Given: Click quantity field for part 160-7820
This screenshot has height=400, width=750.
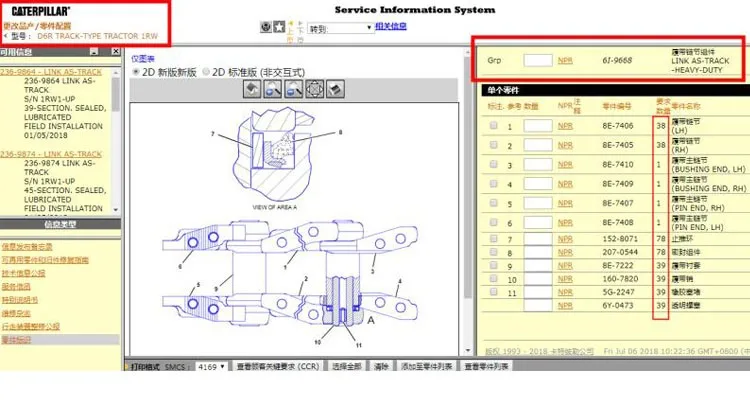Looking at the screenshot, I should (538, 279).
